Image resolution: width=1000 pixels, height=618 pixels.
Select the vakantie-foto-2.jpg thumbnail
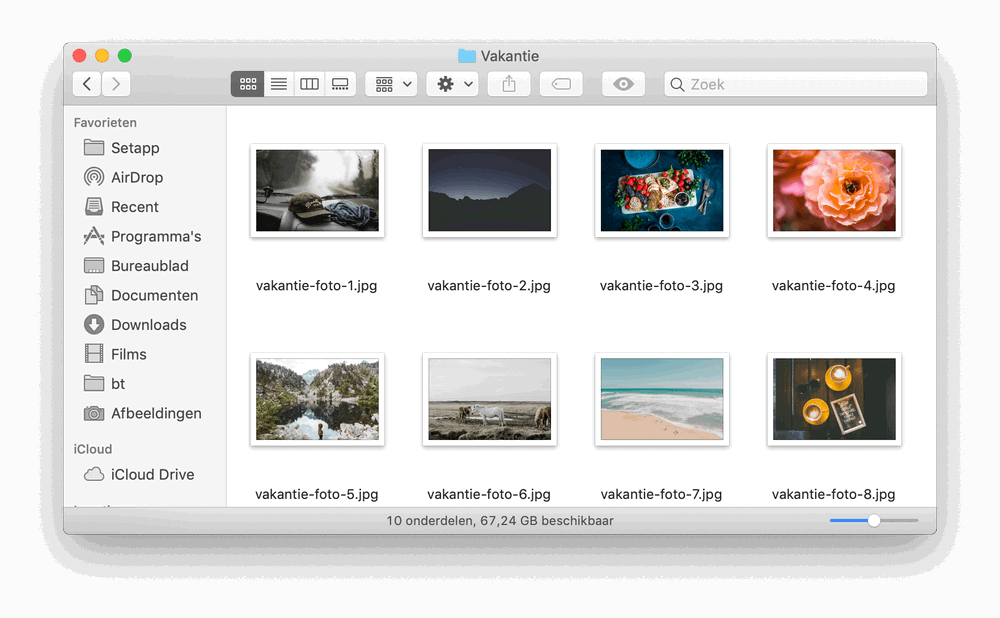(489, 191)
